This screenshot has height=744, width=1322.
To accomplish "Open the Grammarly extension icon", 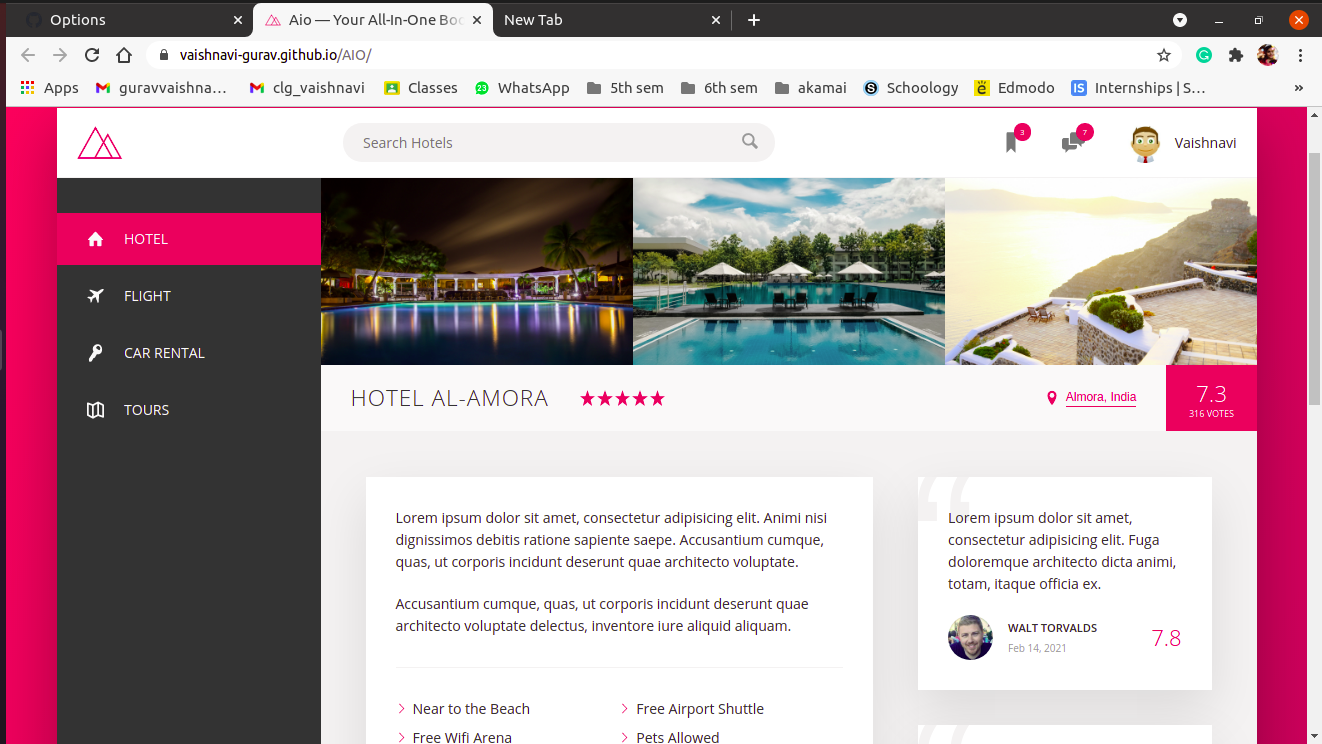I will tap(1203, 55).
